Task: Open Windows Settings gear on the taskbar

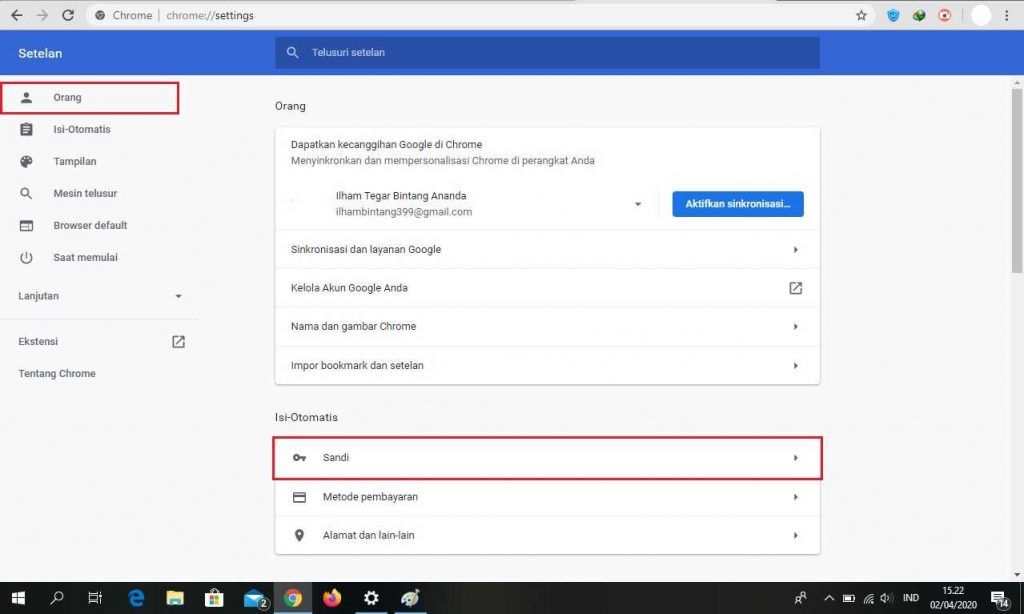Action: click(x=371, y=598)
